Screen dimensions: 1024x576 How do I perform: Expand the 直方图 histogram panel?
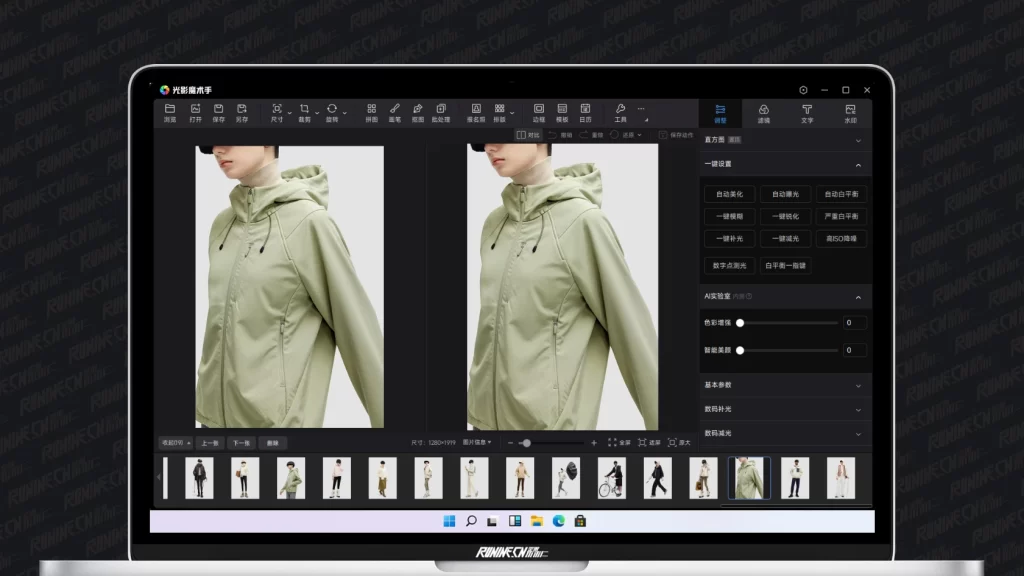857,140
